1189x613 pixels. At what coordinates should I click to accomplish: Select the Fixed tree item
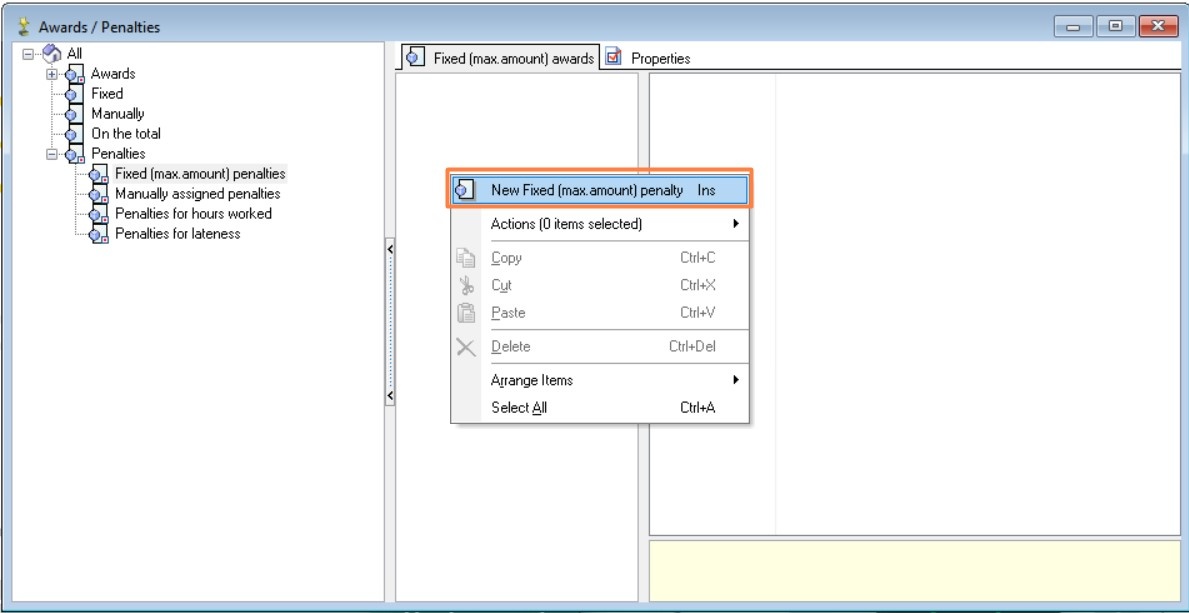pos(107,94)
